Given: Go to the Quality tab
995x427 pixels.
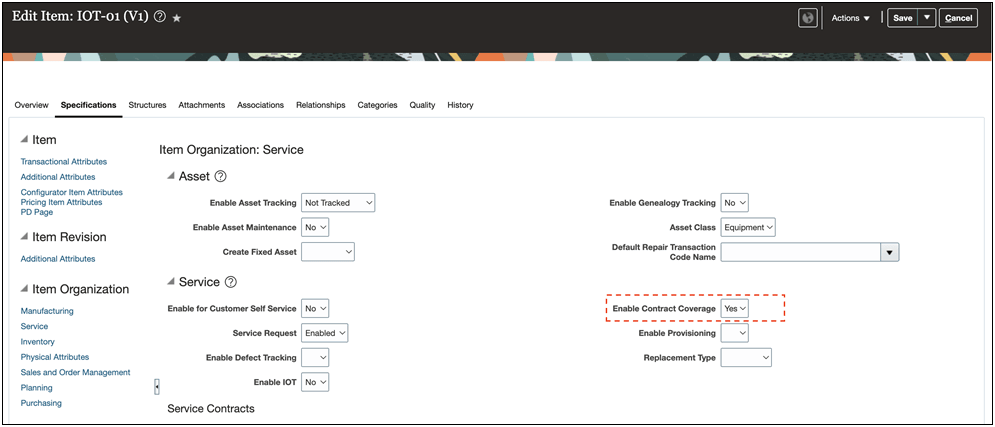Looking at the screenshot, I should [x=422, y=105].
